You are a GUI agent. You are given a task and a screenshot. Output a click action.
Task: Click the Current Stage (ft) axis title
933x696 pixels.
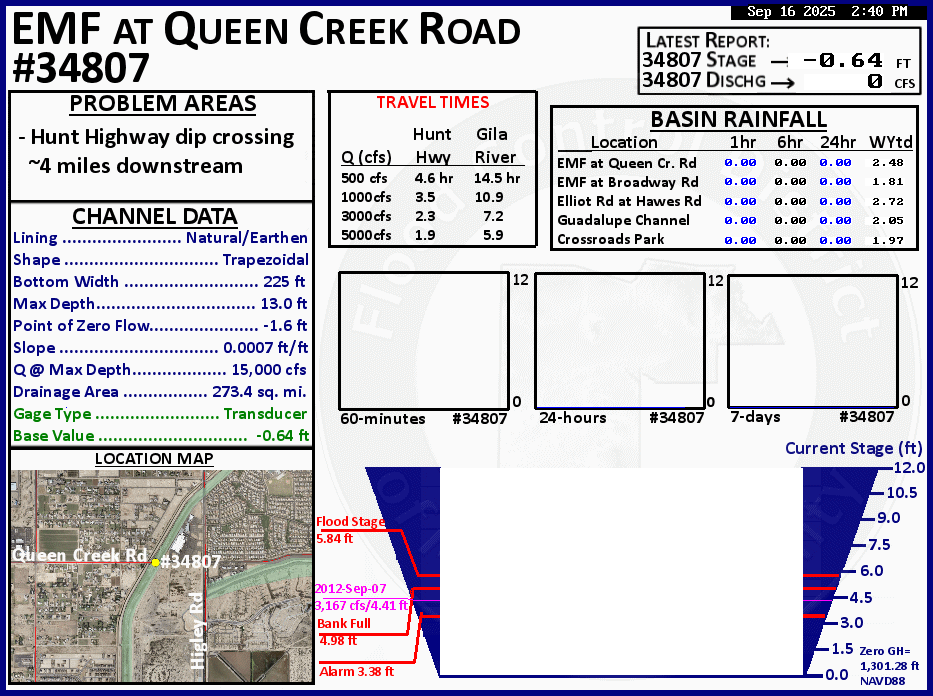[x=853, y=449]
